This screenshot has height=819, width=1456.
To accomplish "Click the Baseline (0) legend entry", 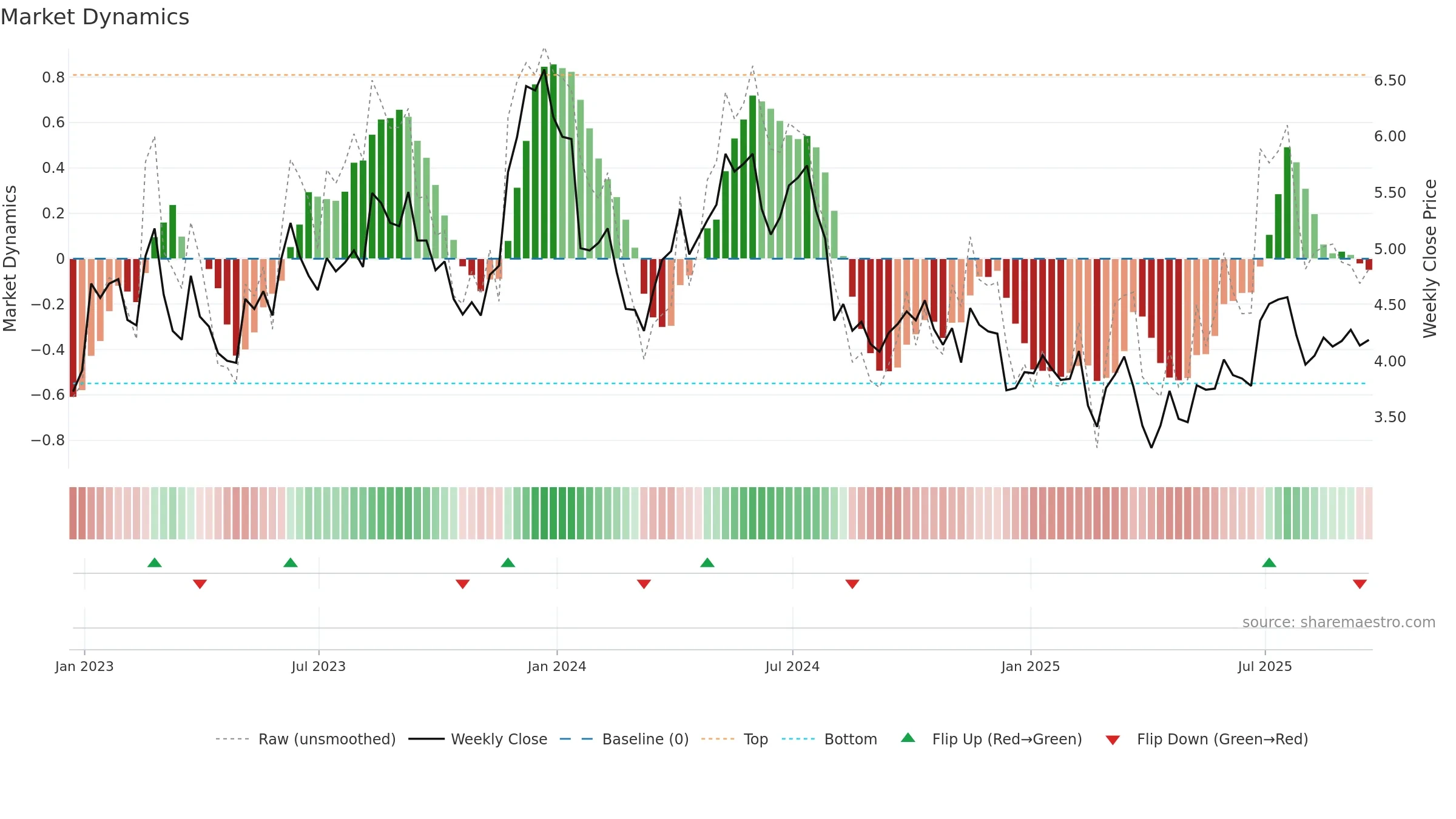I will pos(624,739).
